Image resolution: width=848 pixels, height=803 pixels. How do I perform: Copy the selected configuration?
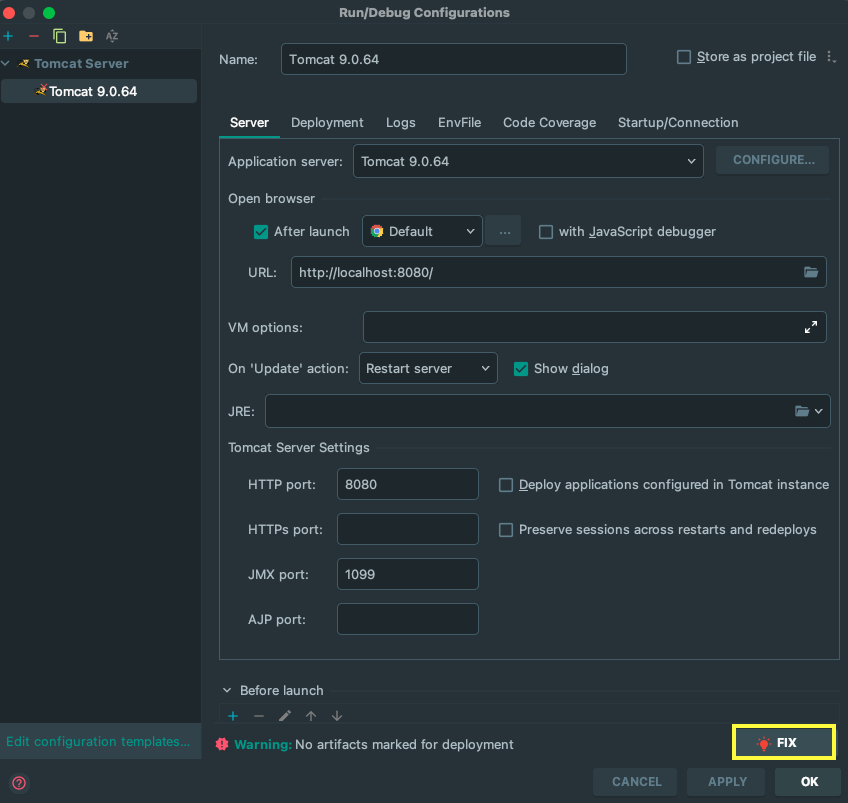click(x=59, y=36)
